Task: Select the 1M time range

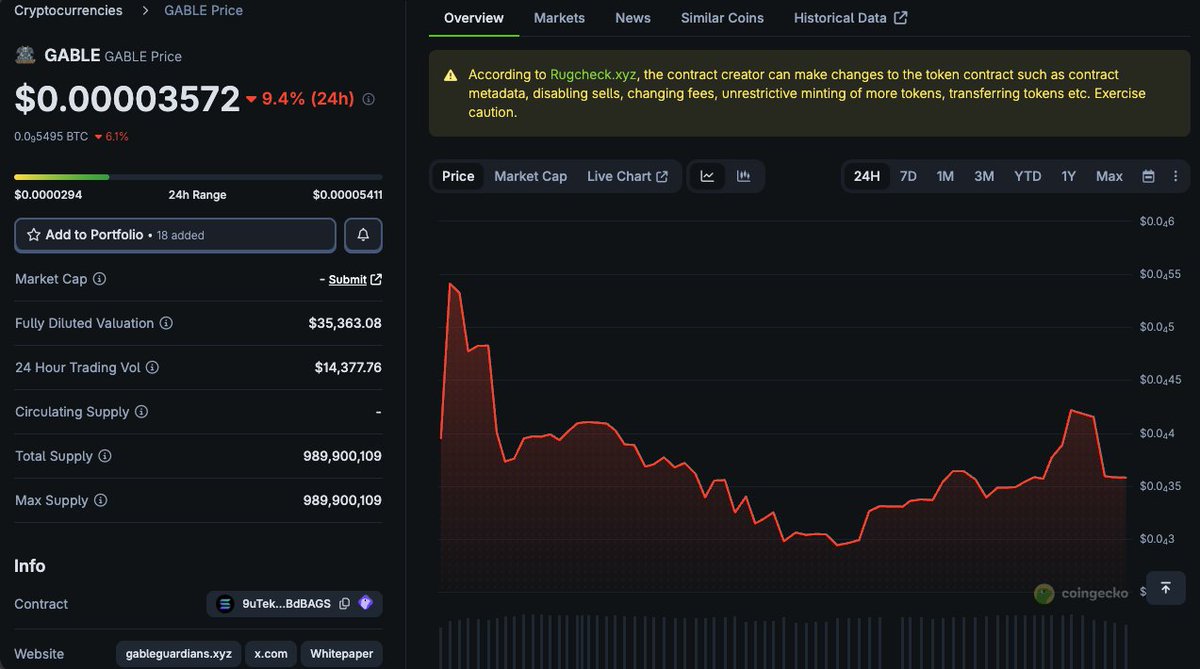Action: (945, 176)
